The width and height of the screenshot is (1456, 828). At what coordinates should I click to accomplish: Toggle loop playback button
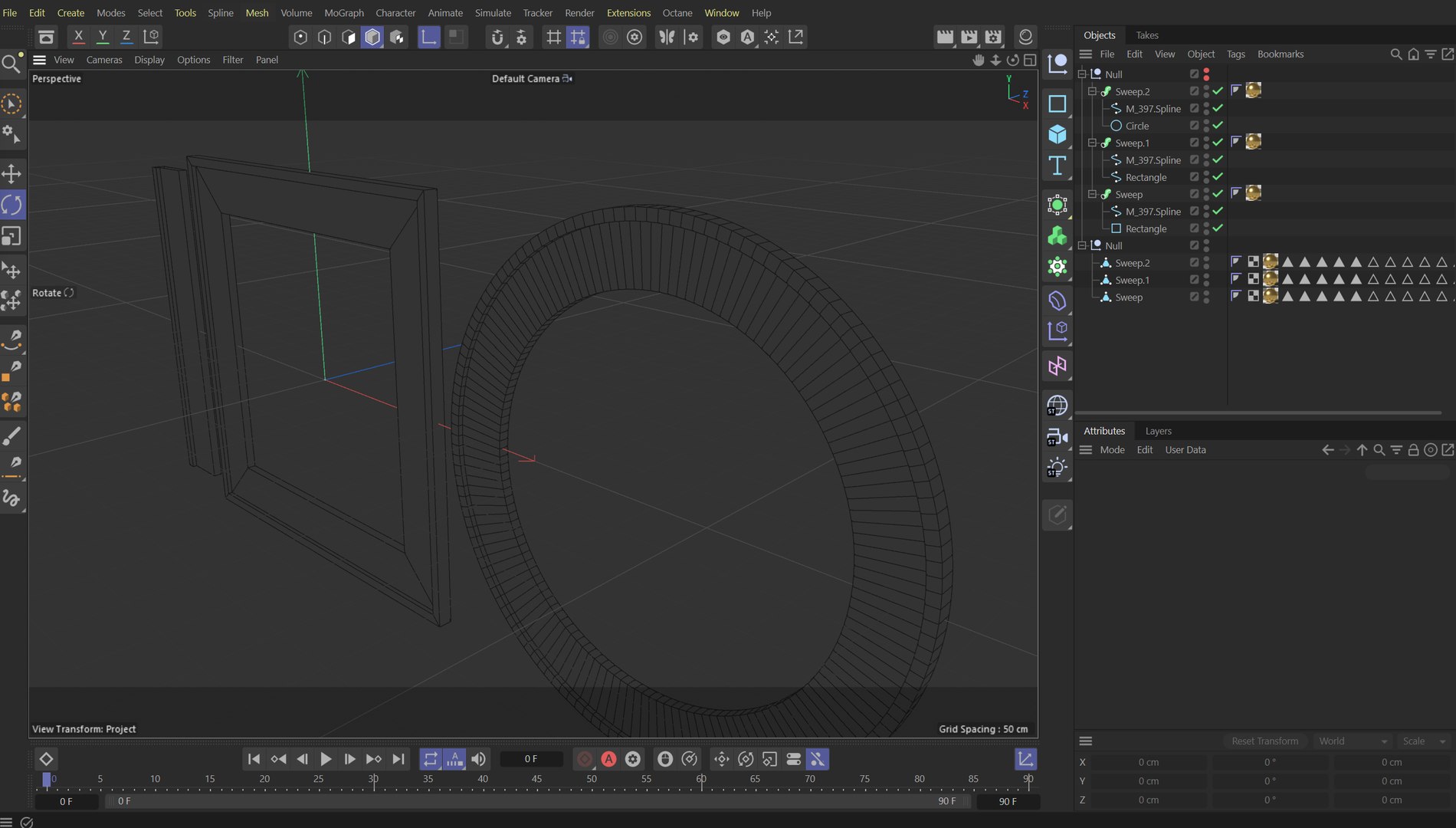click(431, 759)
